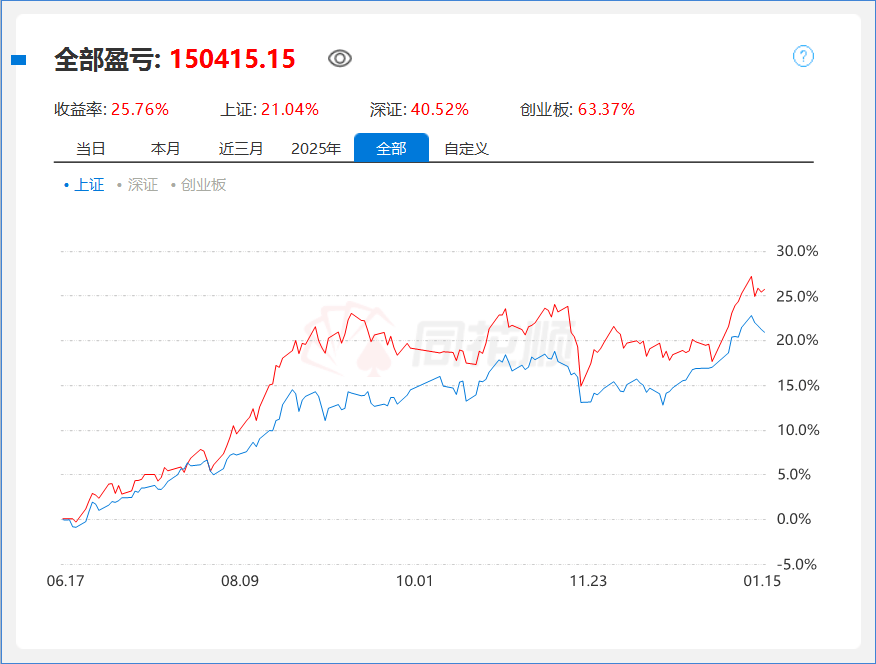Select the highlighted 全部 tab
Screen dimensions: 876x664
coord(391,147)
